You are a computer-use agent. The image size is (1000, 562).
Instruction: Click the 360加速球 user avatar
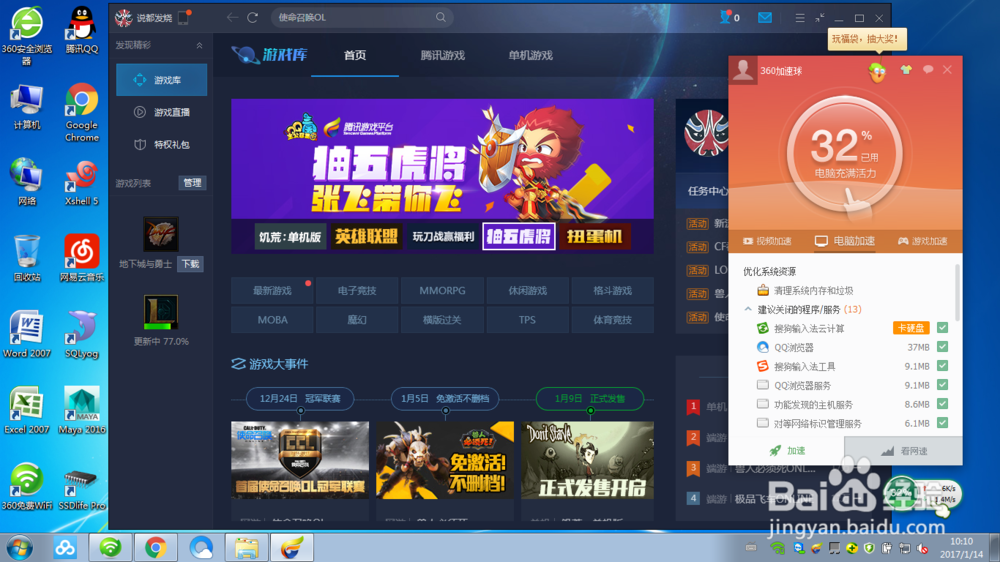point(743,70)
